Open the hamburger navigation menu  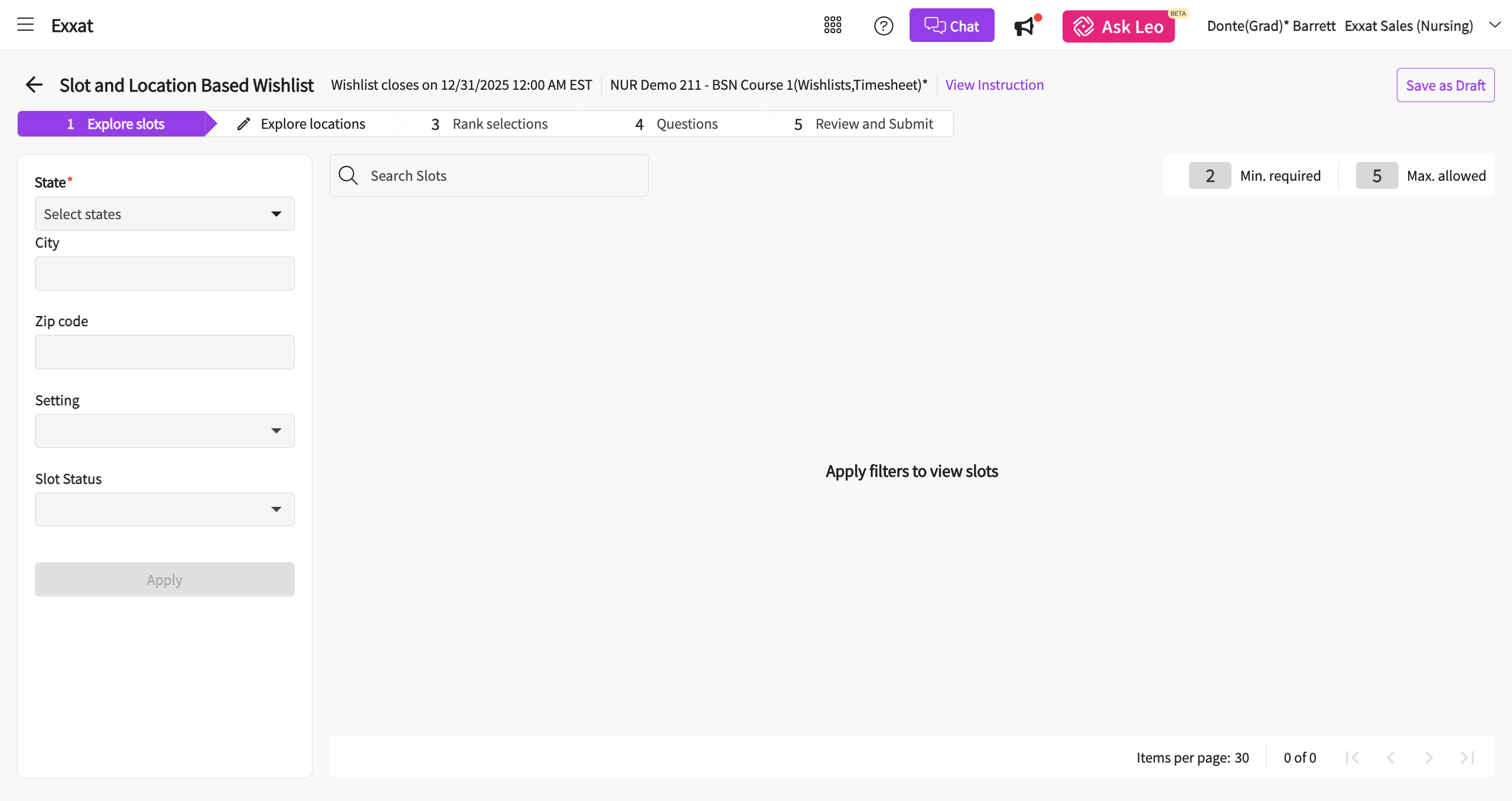25,25
